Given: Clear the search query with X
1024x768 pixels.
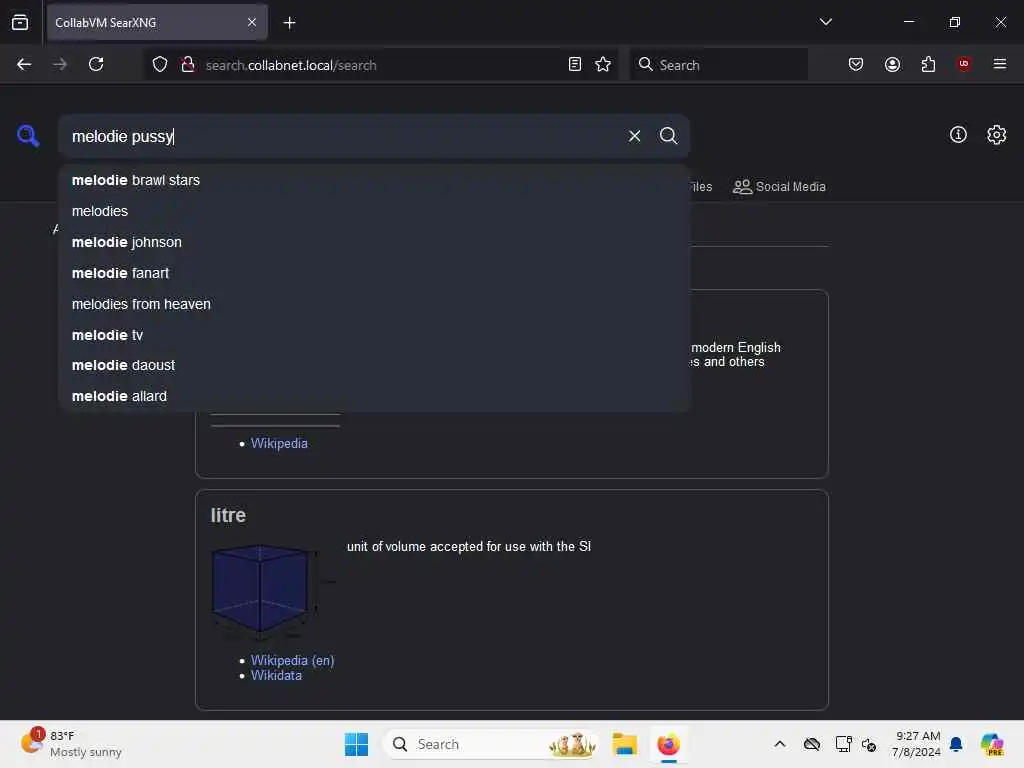Looking at the screenshot, I should [634, 136].
